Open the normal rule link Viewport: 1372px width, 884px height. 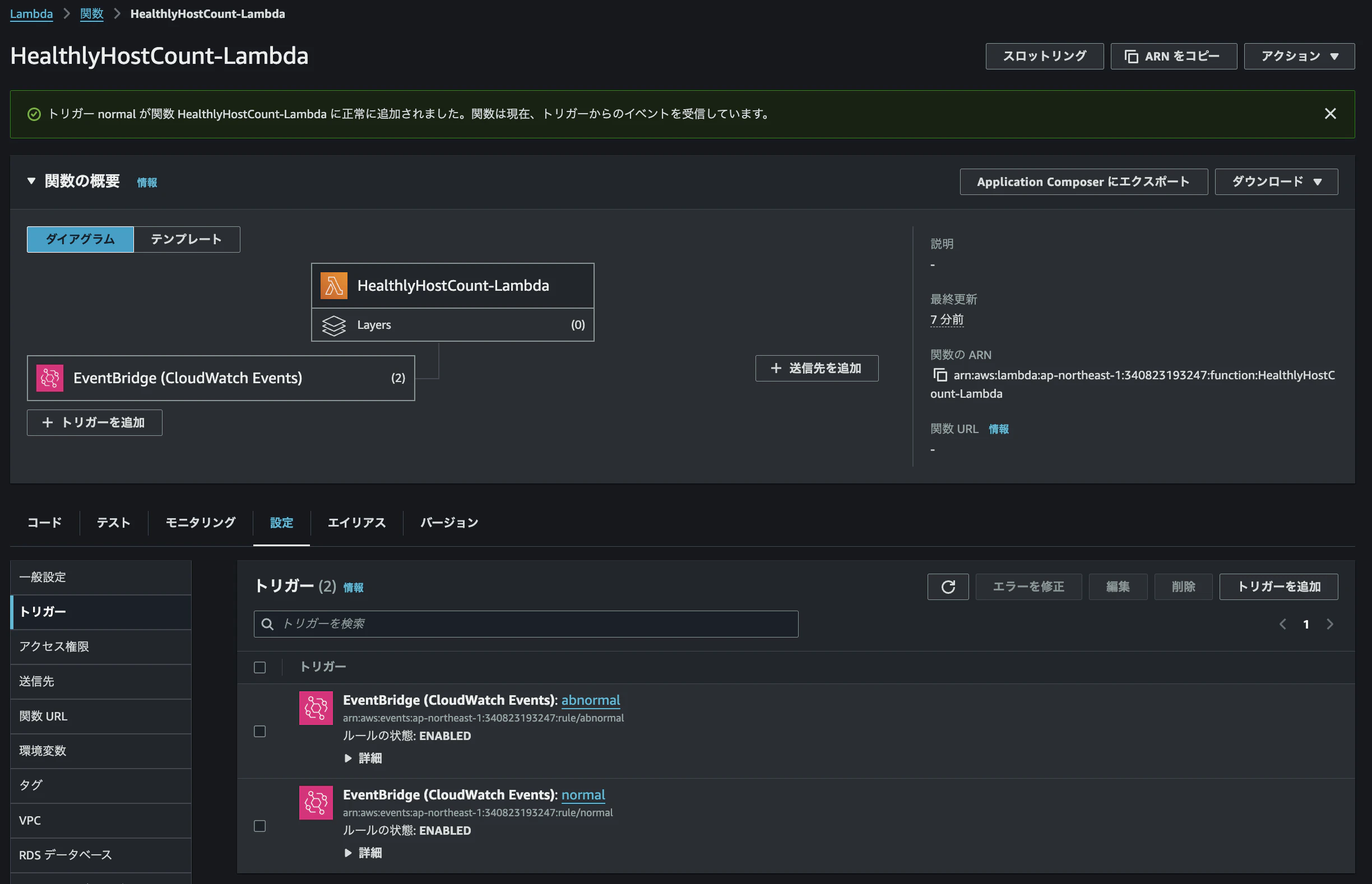pos(583,795)
